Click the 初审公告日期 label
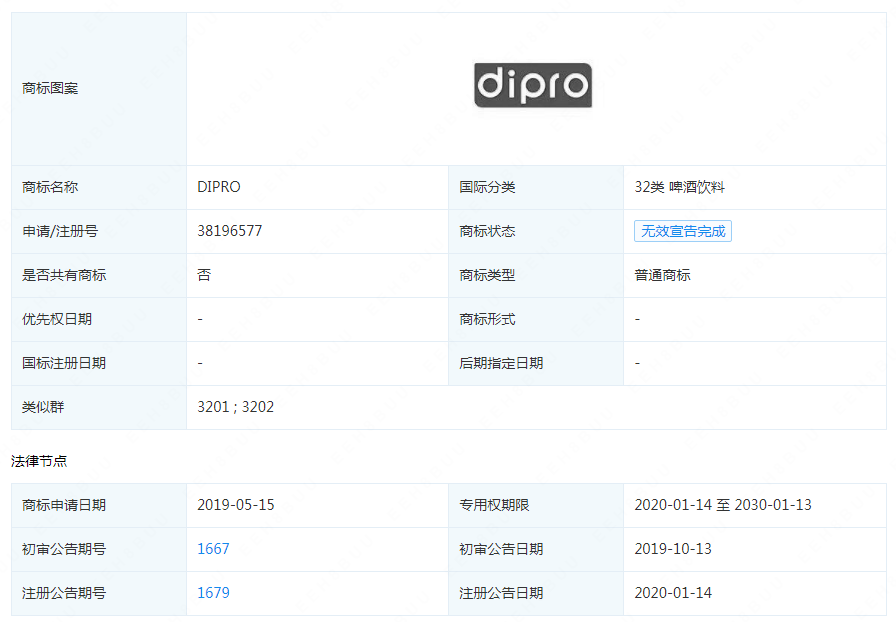The width and height of the screenshot is (896, 622). coord(501,549)
